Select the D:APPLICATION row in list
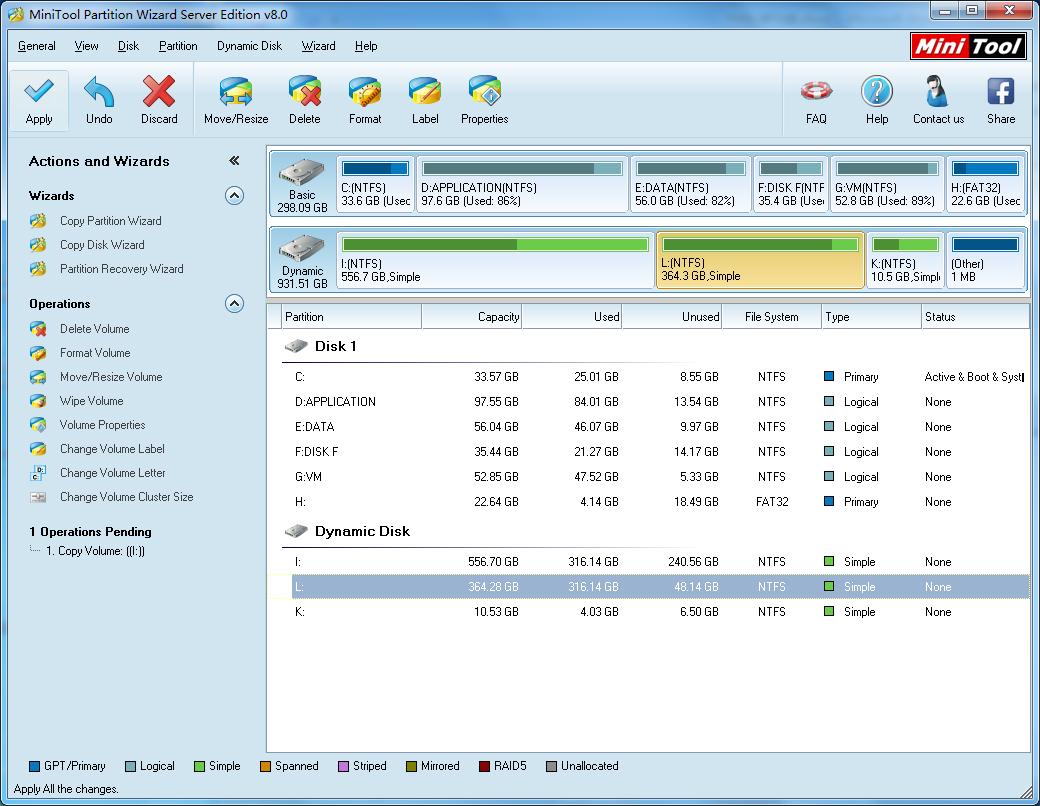1040x806 pixels. (660, 402)
